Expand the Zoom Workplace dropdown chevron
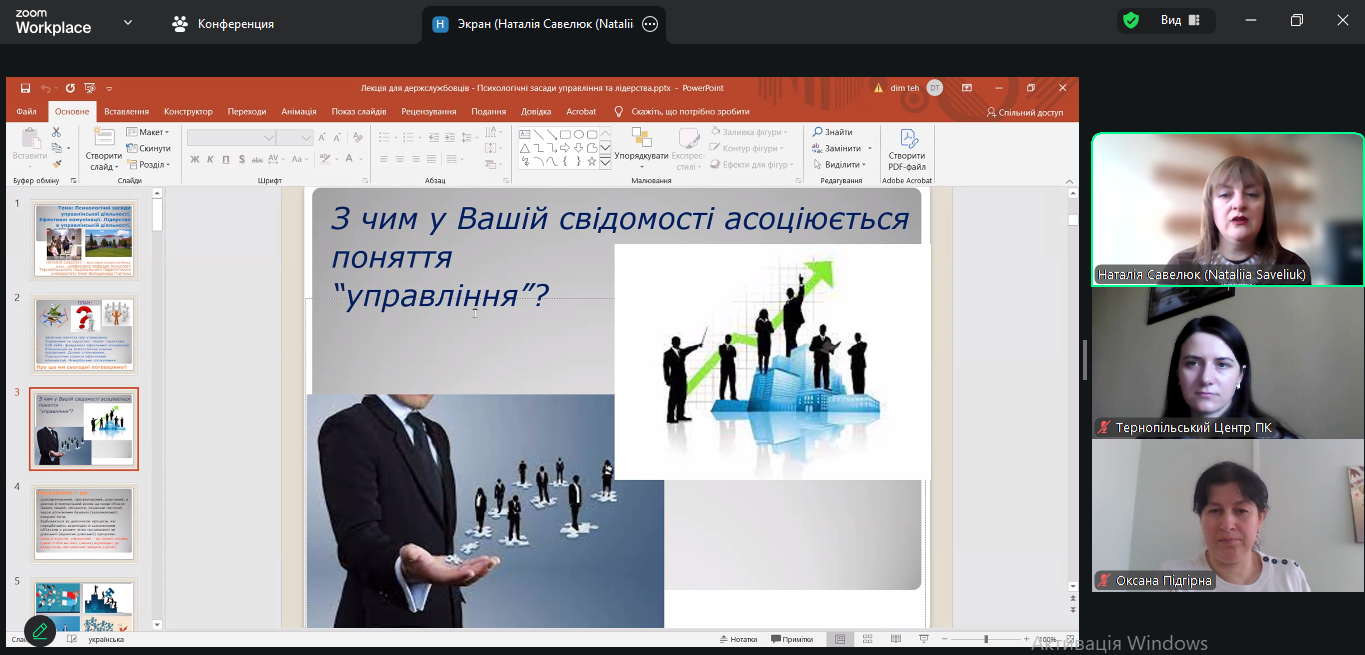The height and width of the screenshot is (655, 1365). 127,22
